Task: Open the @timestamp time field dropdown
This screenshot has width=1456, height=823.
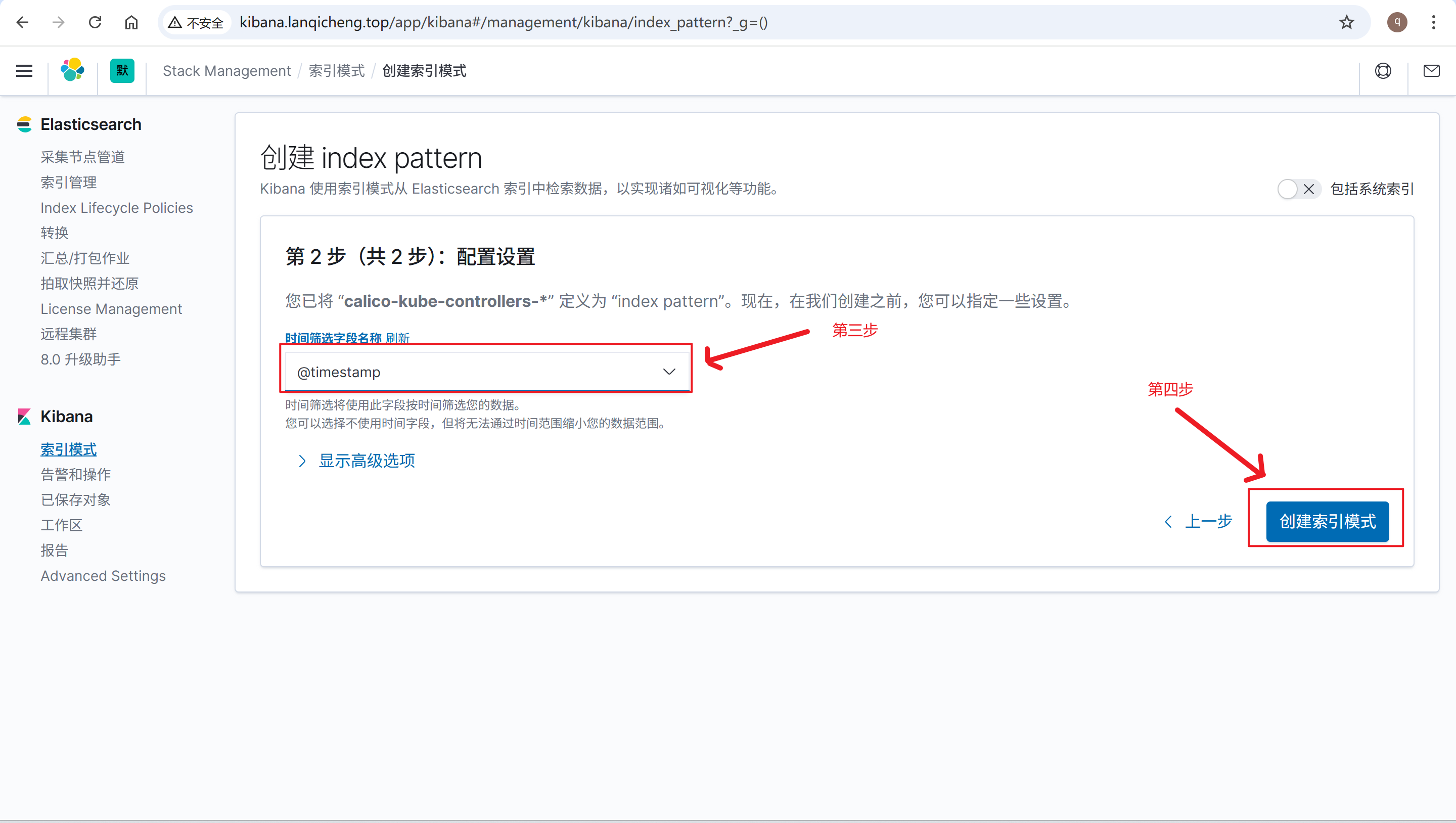Action: point(487,372)
